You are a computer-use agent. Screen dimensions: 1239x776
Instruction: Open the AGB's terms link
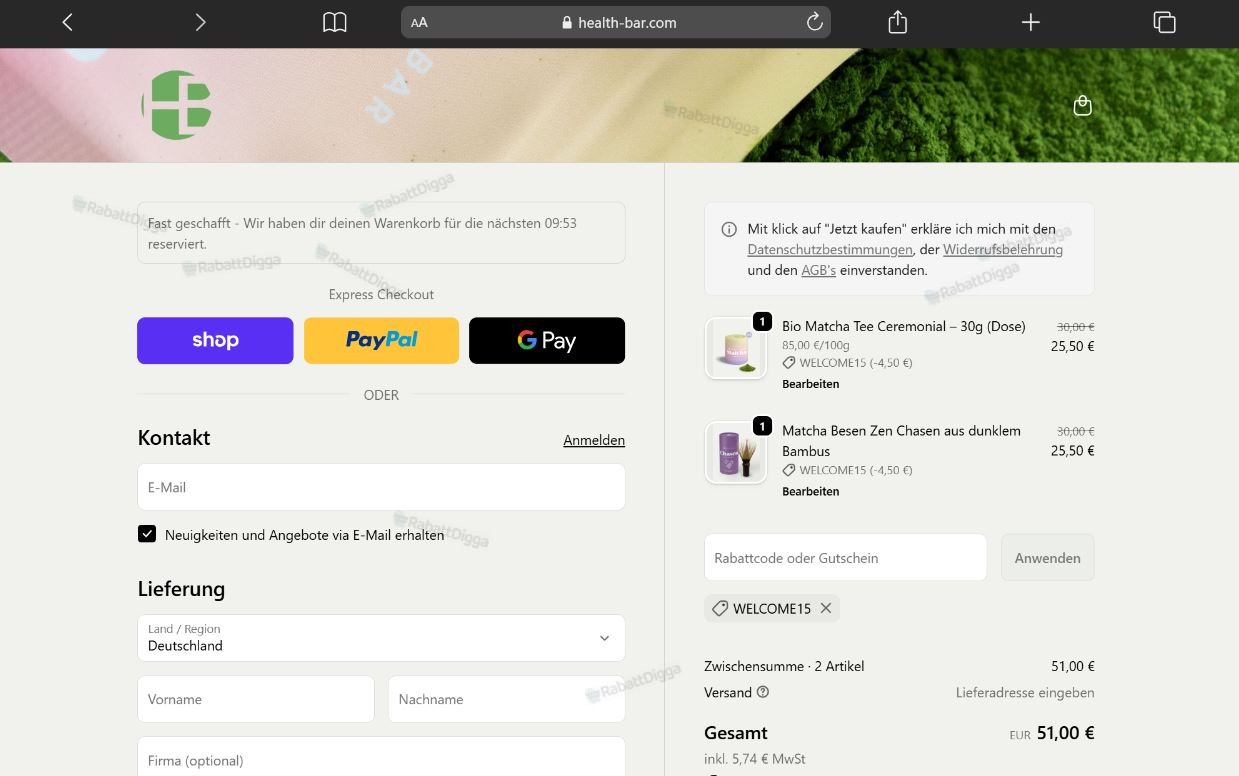818,270
